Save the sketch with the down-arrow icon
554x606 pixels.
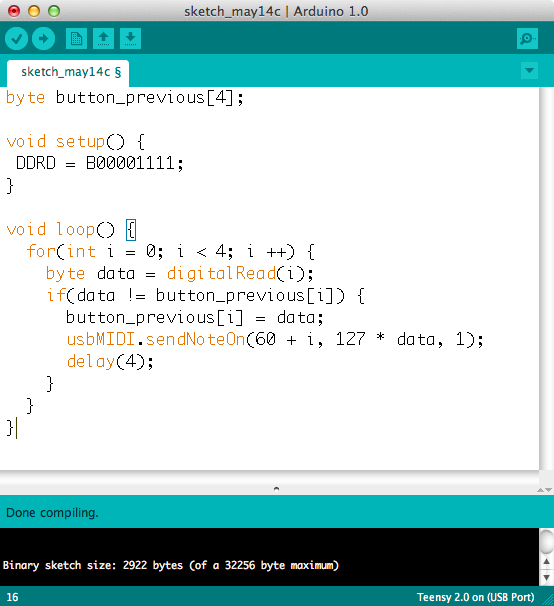tap(130, 39)
